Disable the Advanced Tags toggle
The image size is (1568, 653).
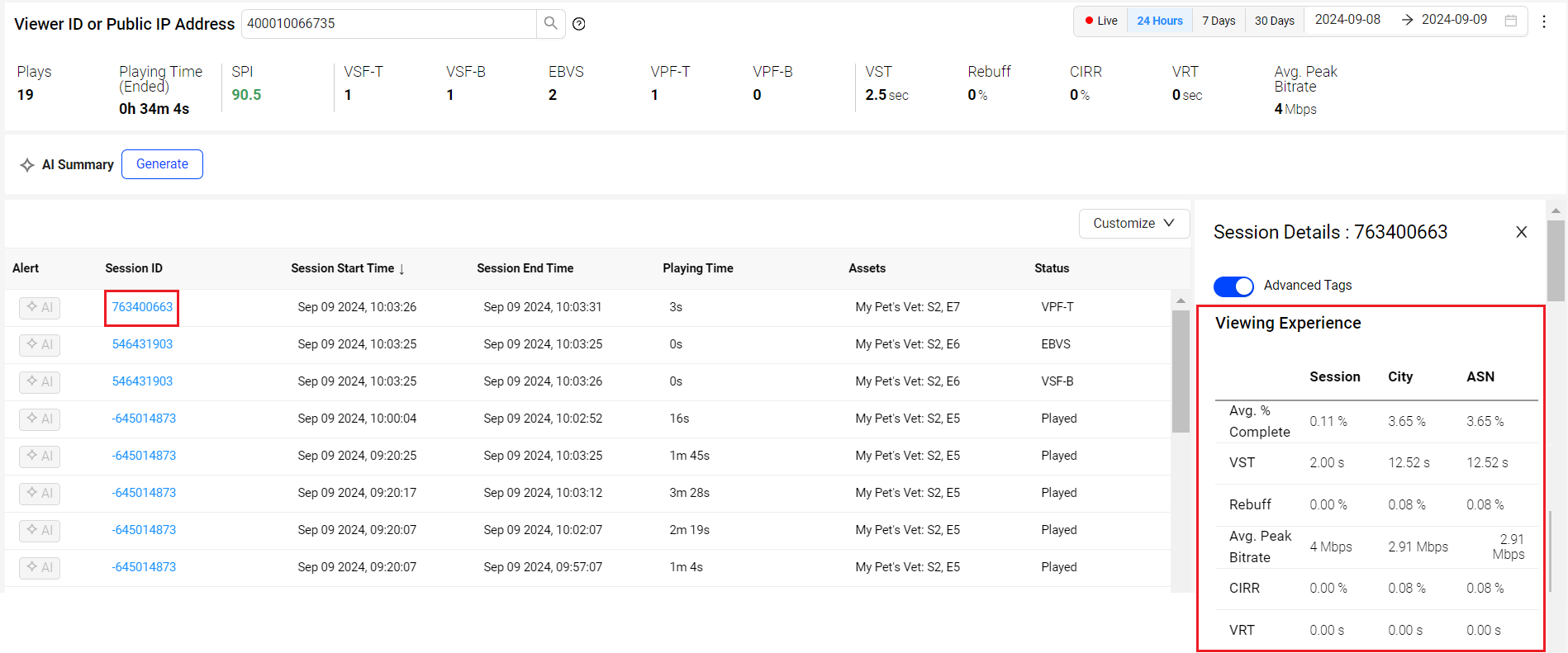click(x=1233, y=286)
